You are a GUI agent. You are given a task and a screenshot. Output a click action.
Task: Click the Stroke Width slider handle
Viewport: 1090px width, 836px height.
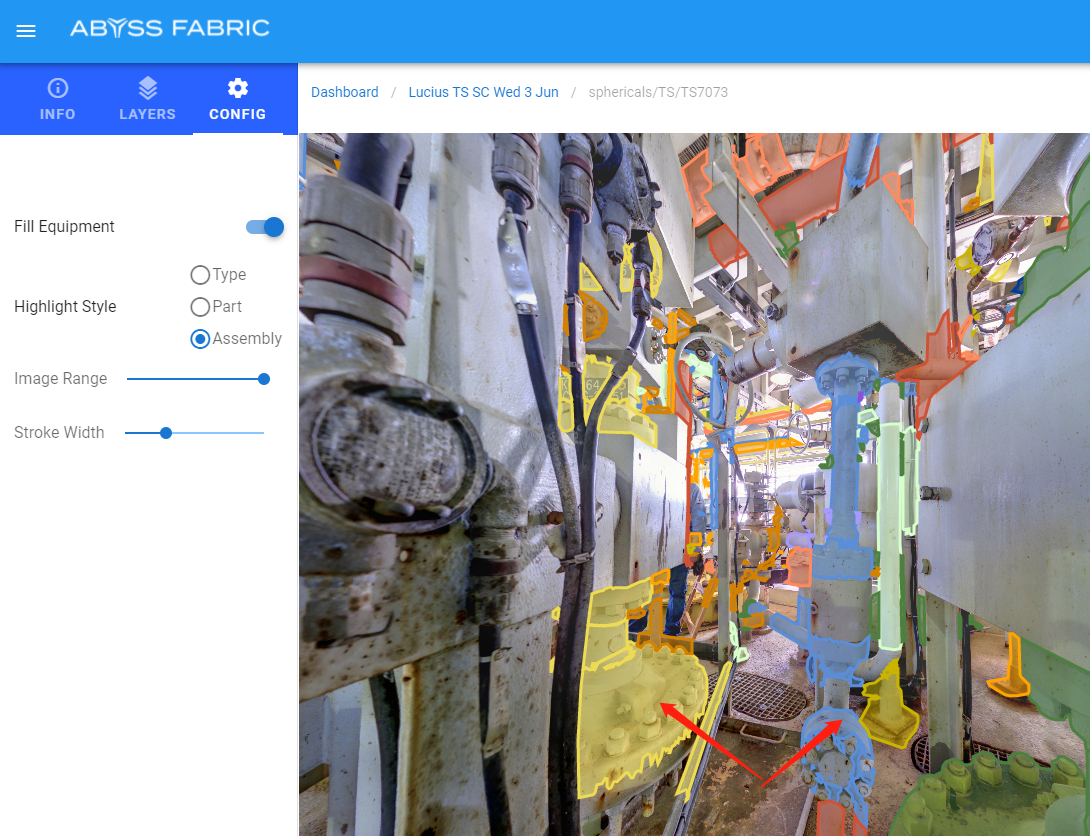point(166,433)
